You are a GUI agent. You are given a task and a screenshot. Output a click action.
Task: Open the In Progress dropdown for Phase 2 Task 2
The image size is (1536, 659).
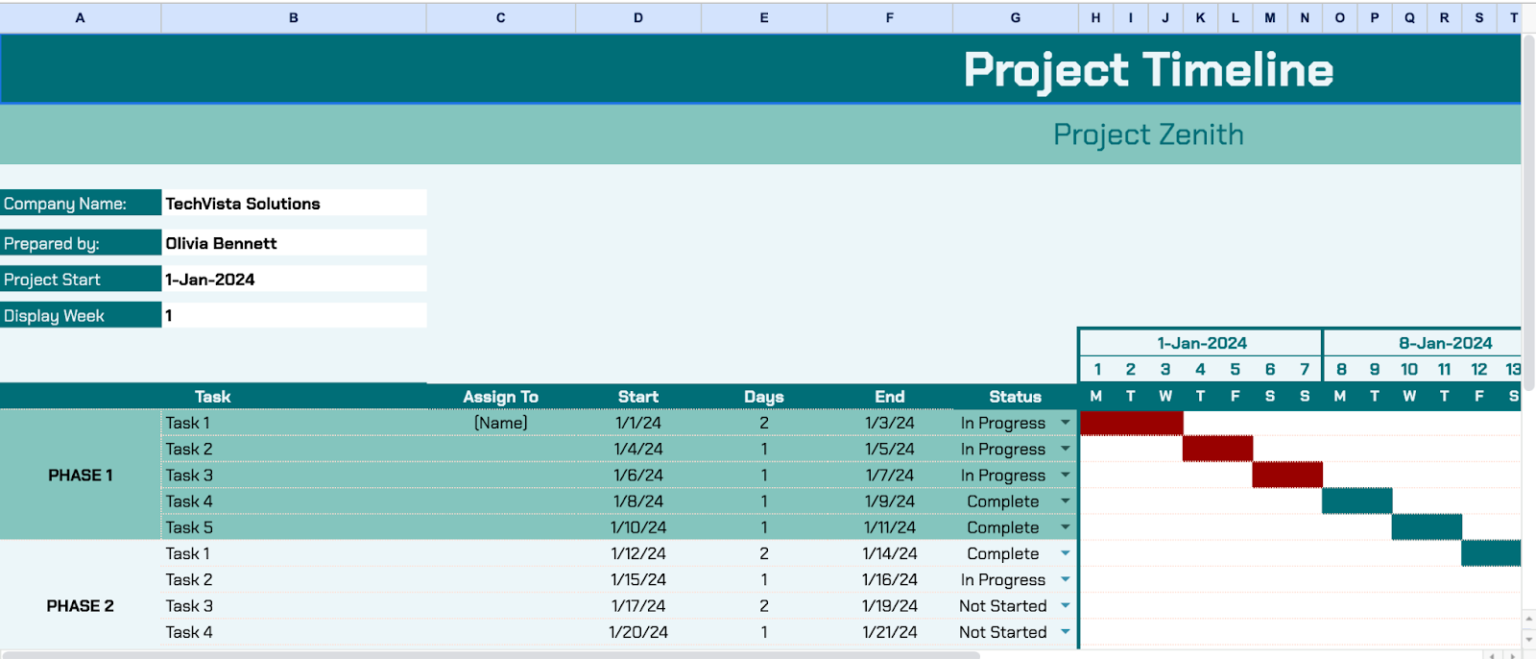(x=1065, y=579)
